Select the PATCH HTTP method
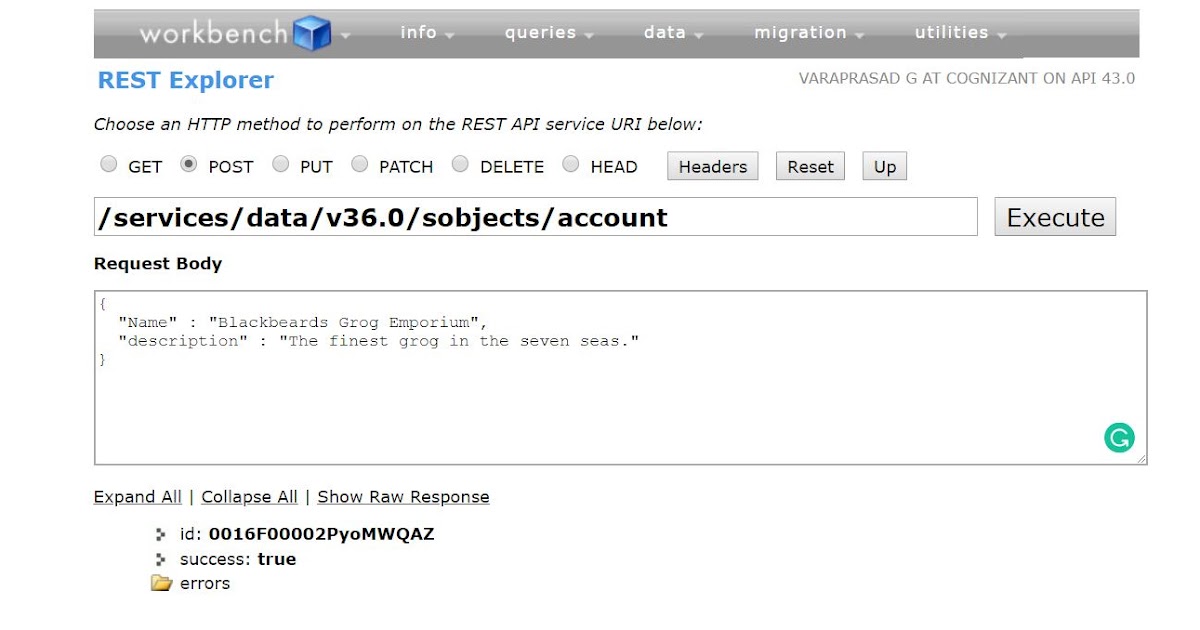 click(x=359, y=164)
